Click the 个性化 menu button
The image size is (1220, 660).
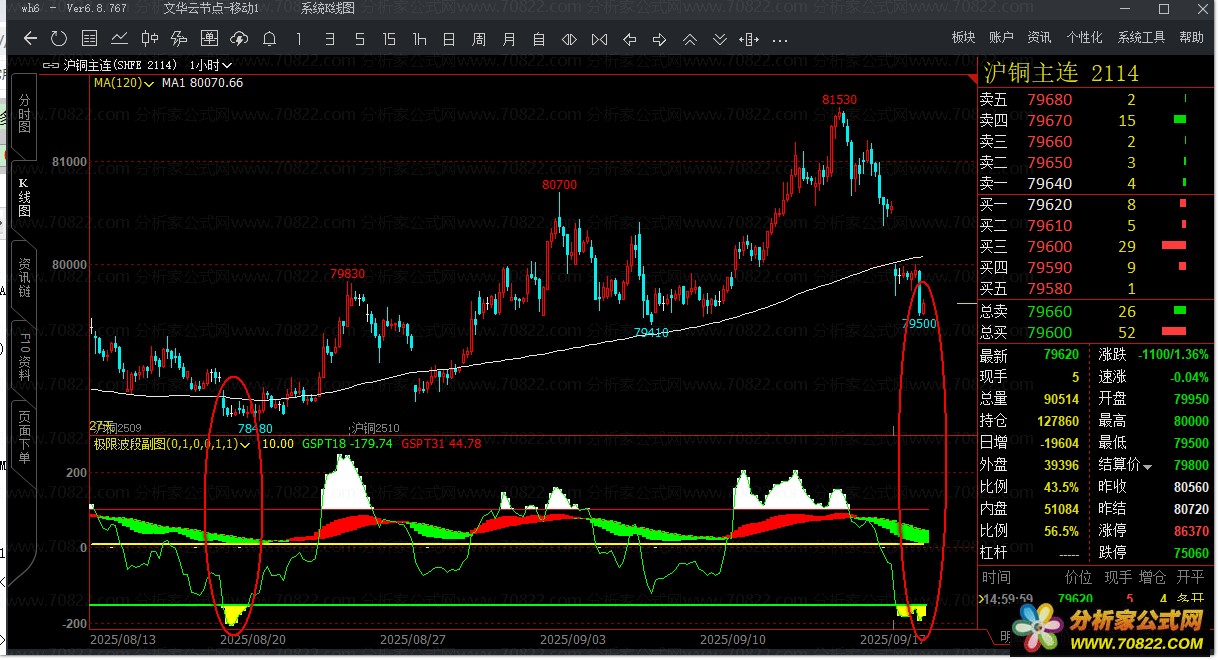(x=1084, y=38)
